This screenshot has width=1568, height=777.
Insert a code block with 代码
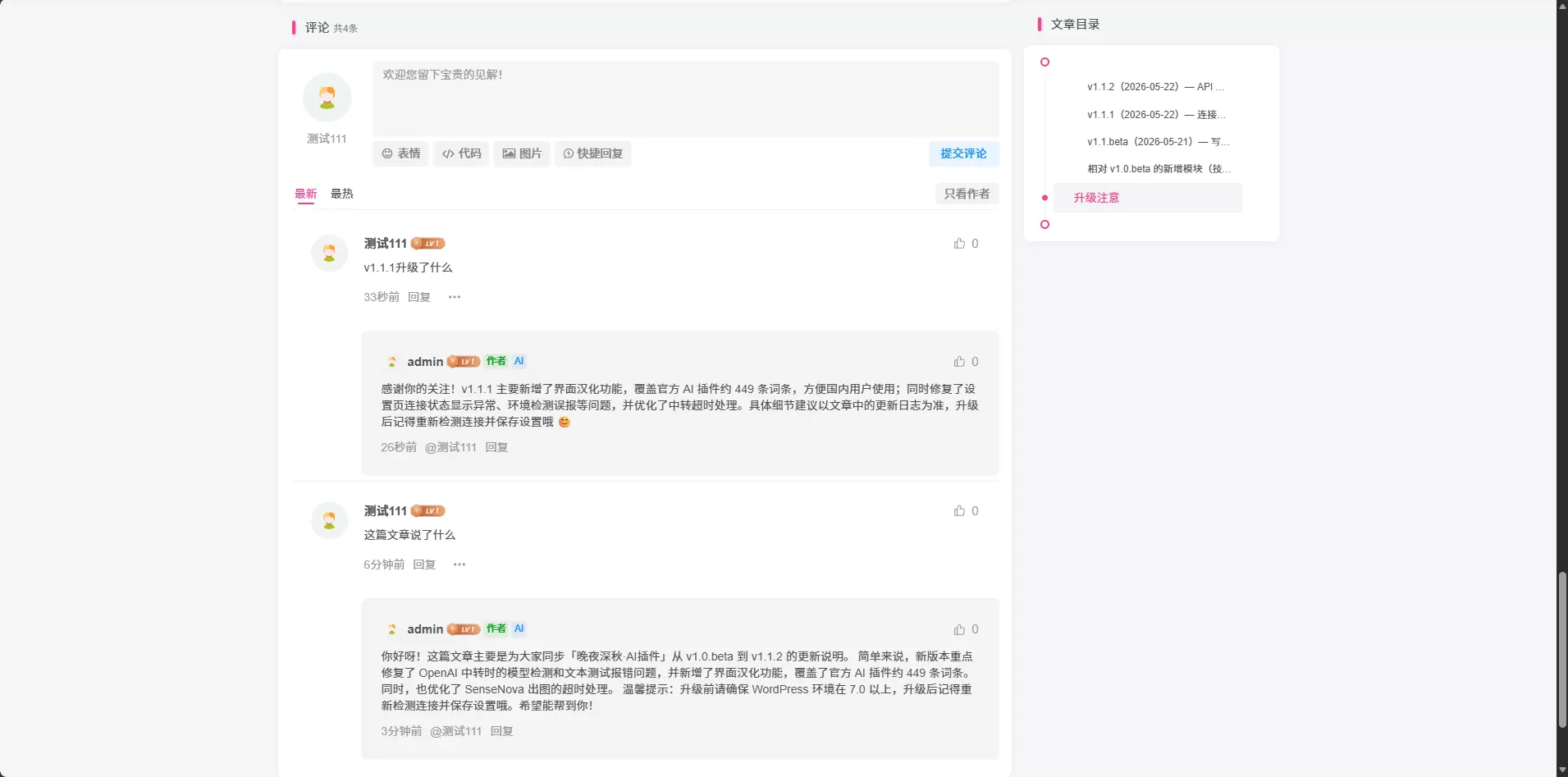461,153
